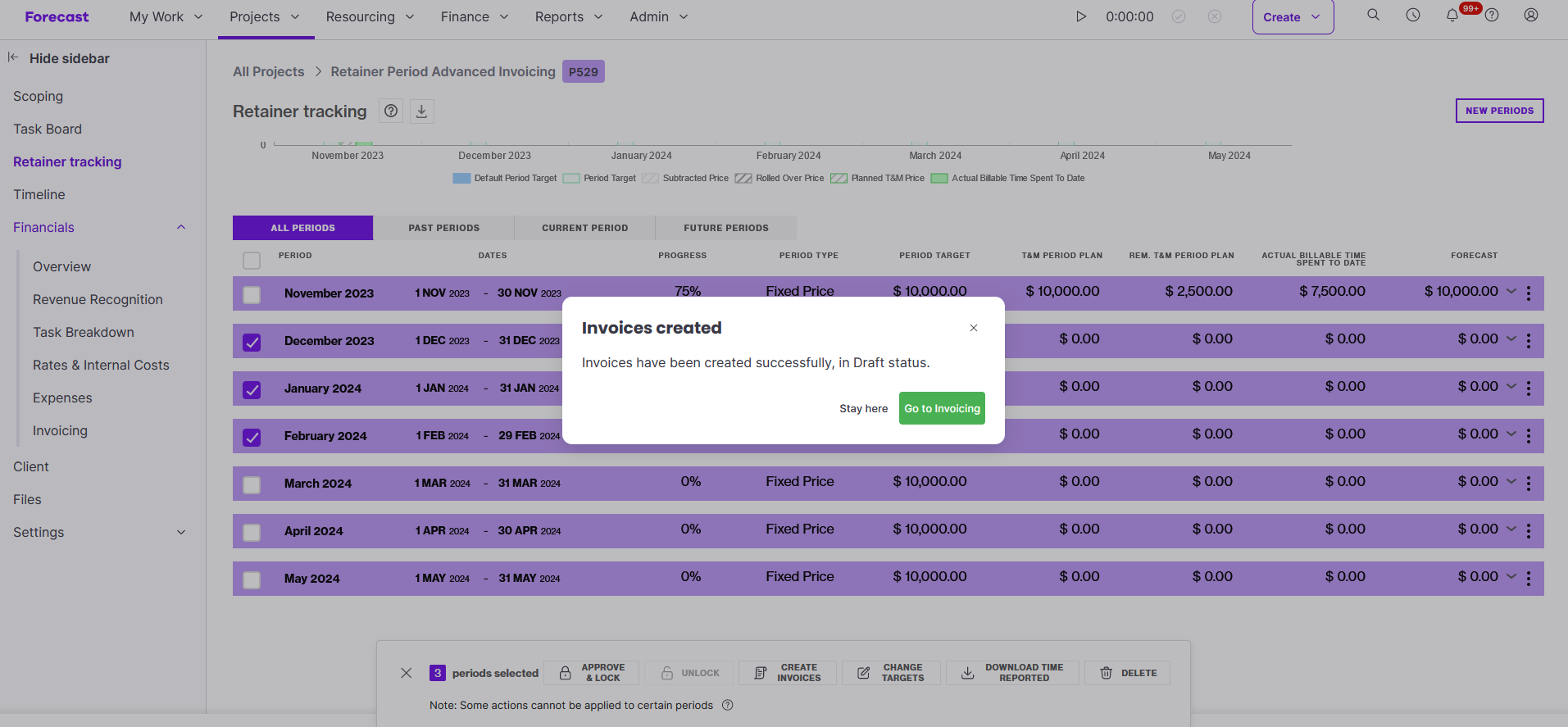
Task: Open March 2024 row kebab menu
Action: tap(1529, 484)
